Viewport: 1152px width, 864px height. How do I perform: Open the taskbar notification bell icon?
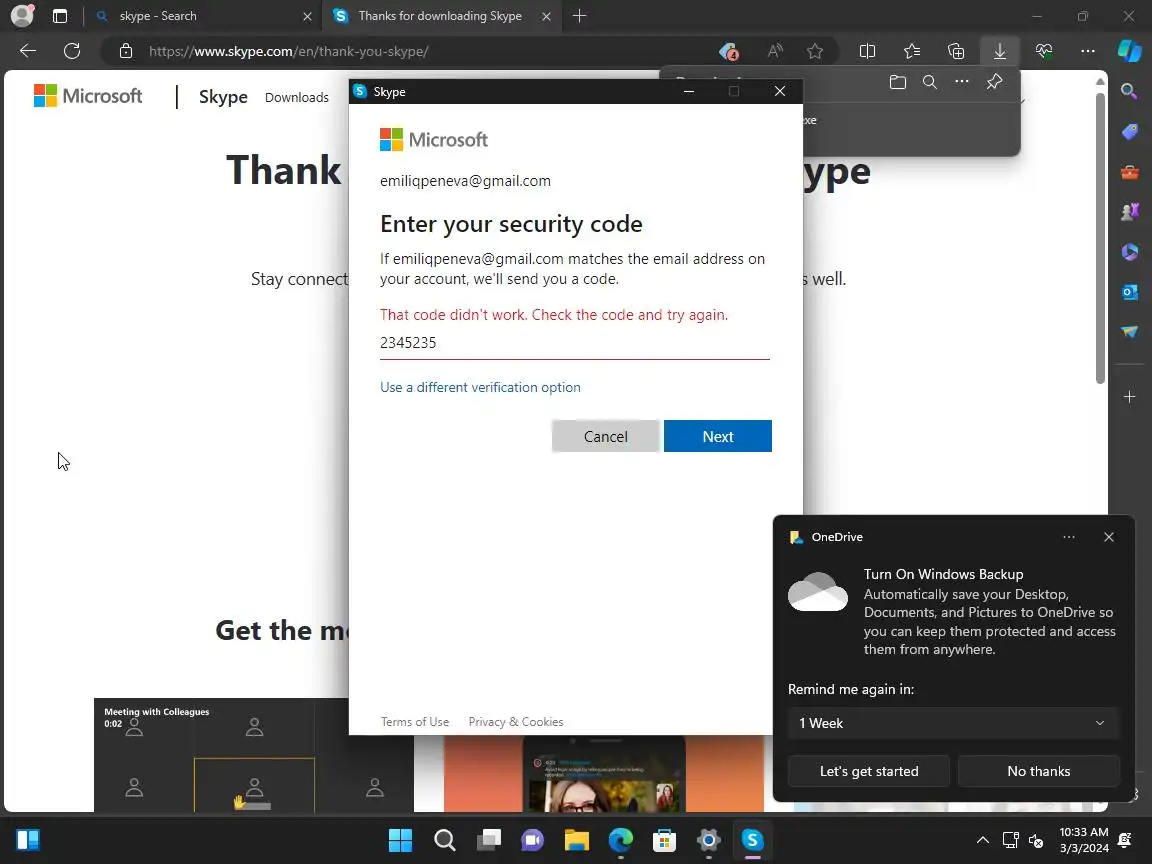1125,840
